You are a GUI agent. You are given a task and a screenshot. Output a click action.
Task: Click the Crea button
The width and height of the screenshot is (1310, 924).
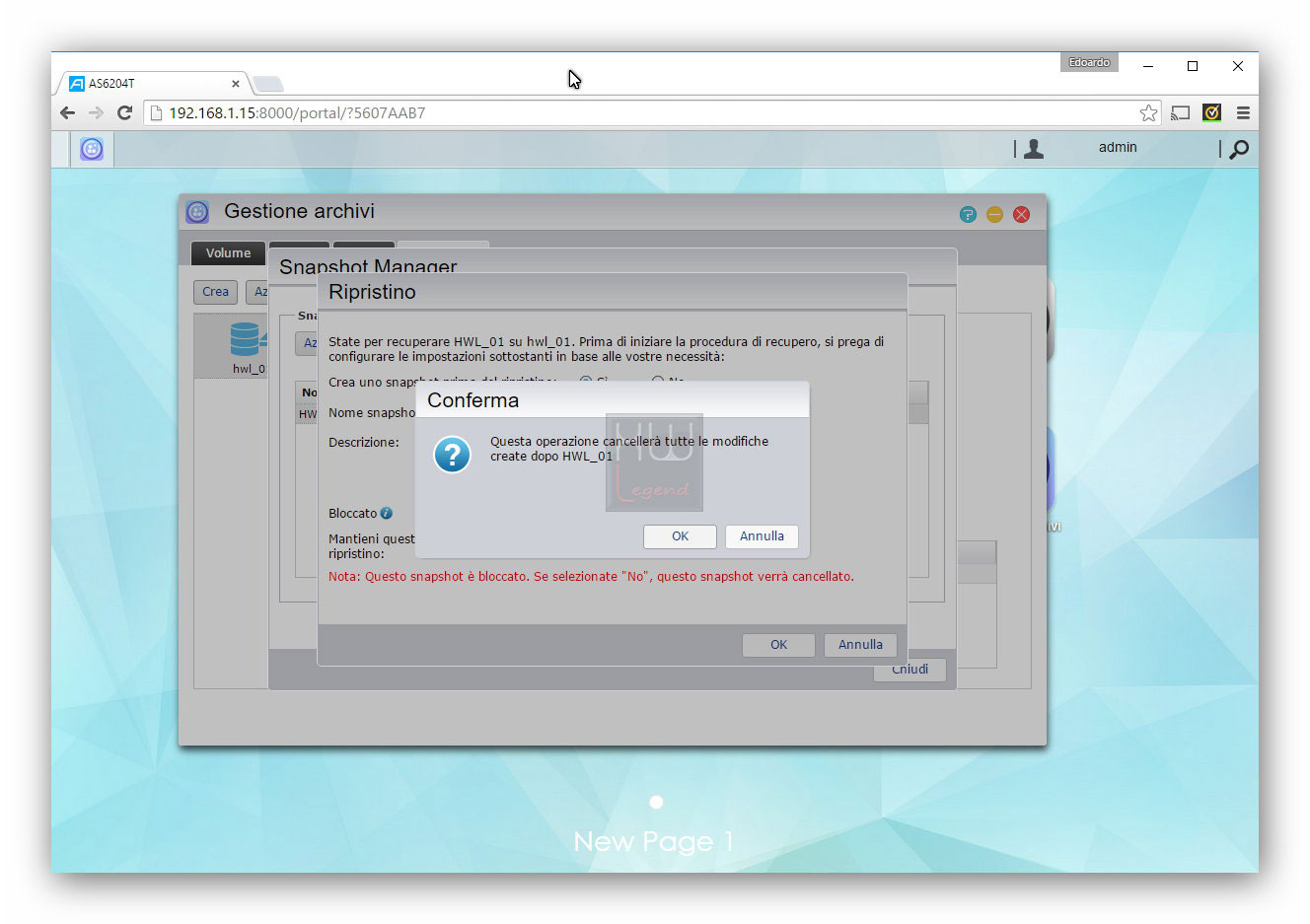click(x=215, y=292)
